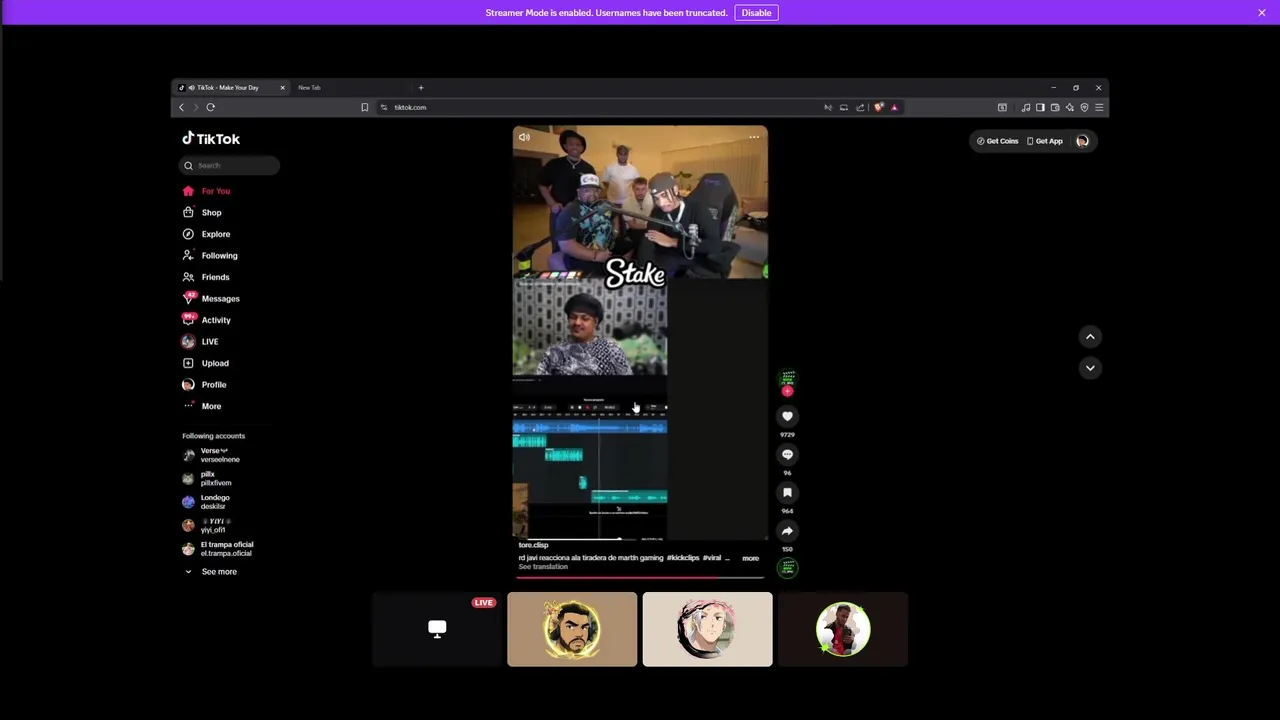Click the Get Coins button
The image size is (1280, 720).
(x=997, y=141)
